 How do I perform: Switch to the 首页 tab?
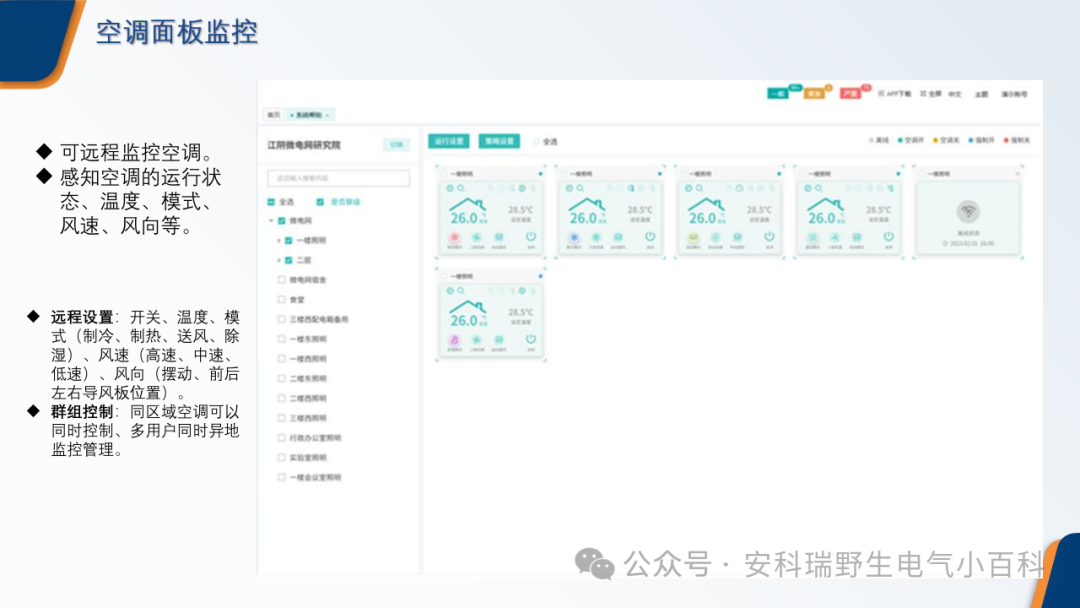click(x=273, y=115)
